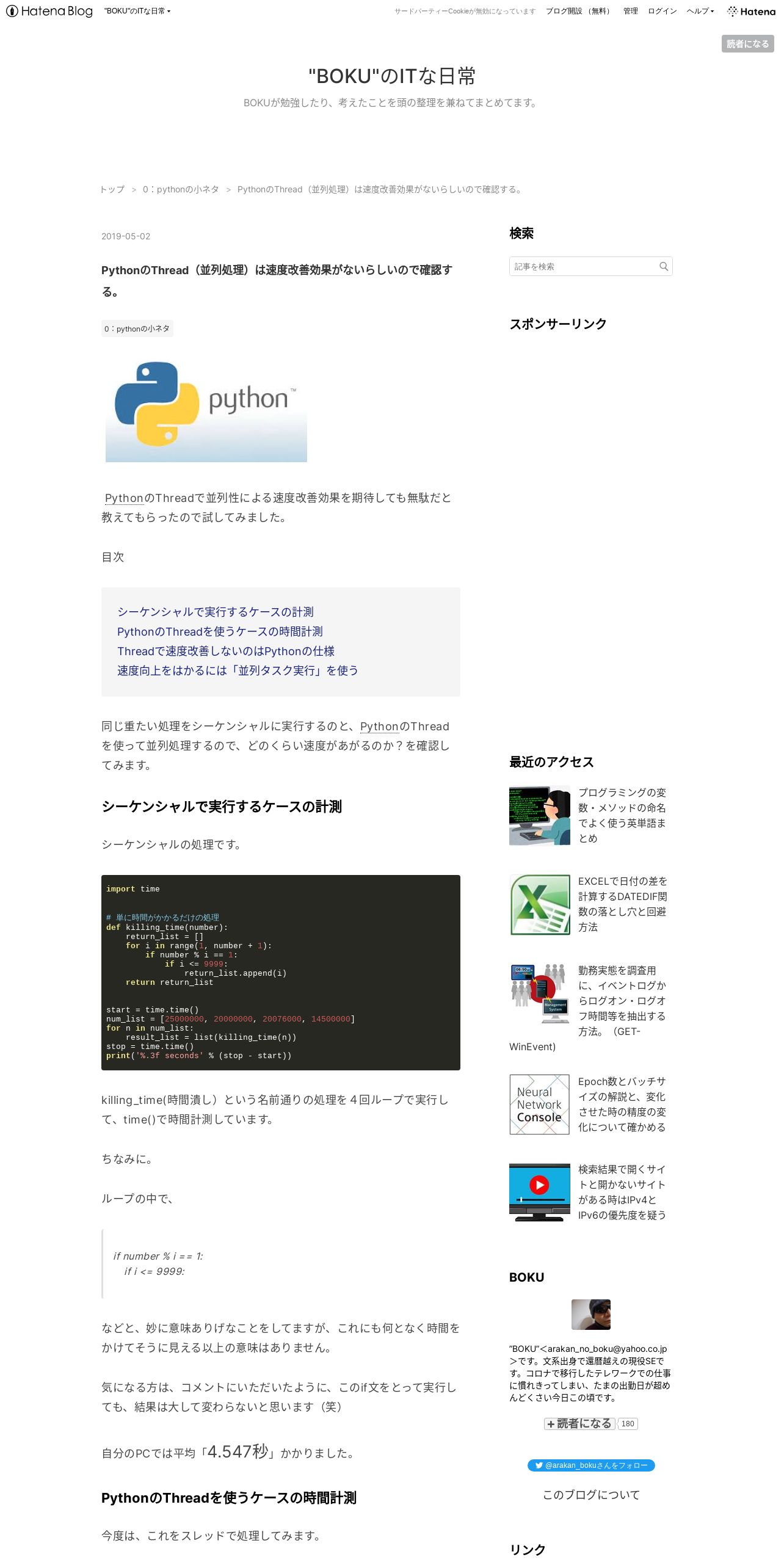Open the 勤務実態 event log thumbnail
Screen dimensions: 784x1568
click(540, 993)
